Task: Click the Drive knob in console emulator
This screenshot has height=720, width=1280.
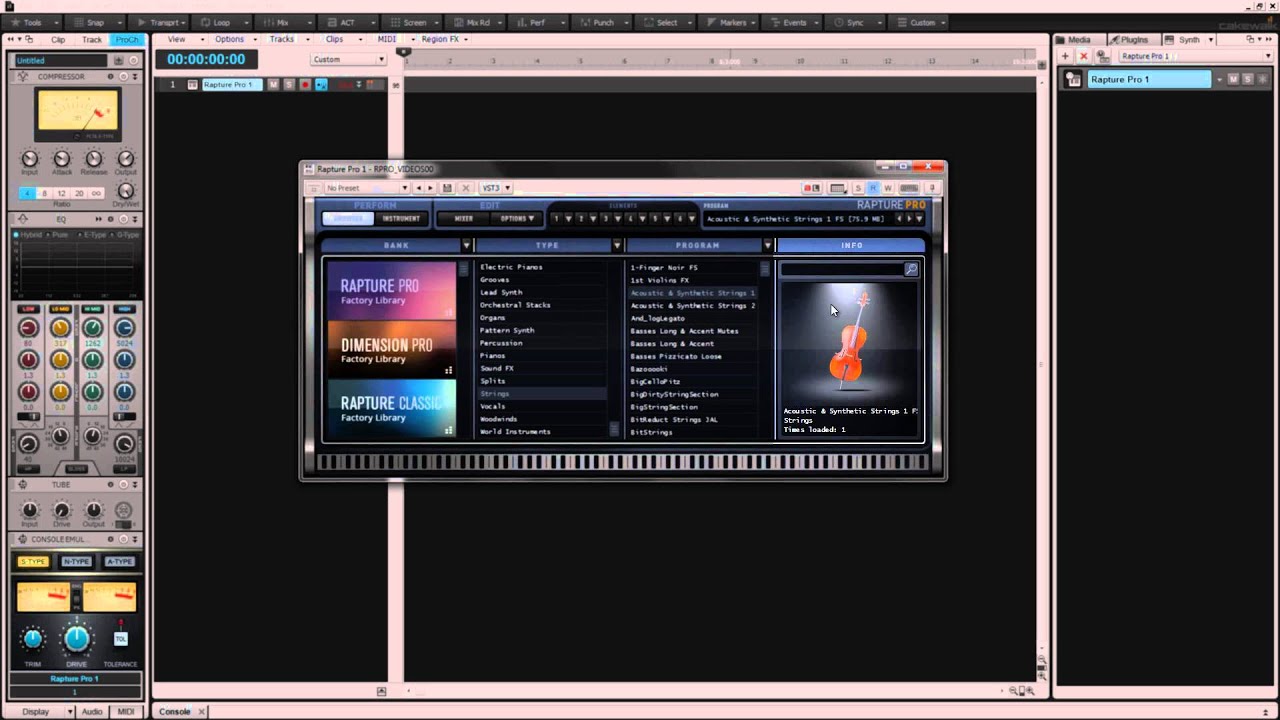Action: click(77, 638)
